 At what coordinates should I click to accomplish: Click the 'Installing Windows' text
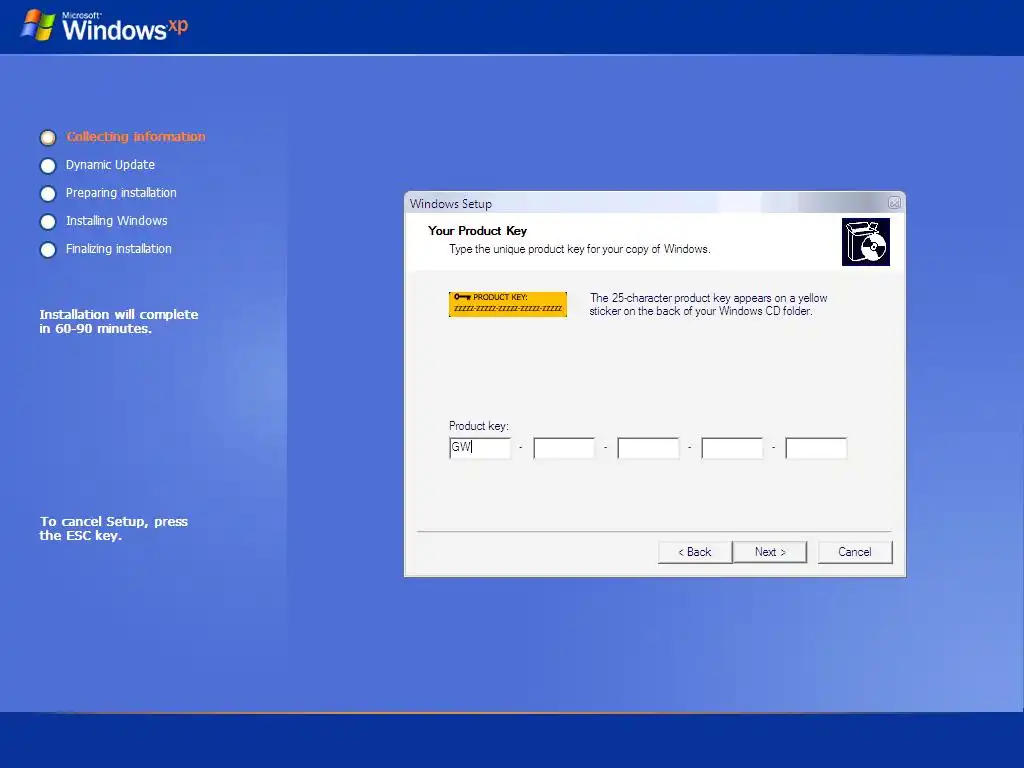point(116,221)
